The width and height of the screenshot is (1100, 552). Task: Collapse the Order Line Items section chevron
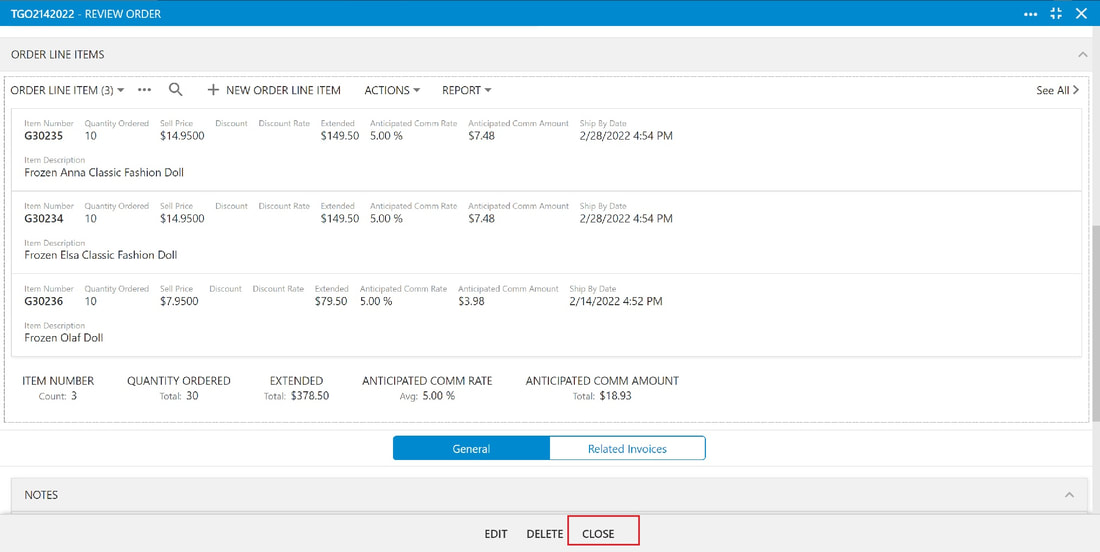[x=1081, y=54]
